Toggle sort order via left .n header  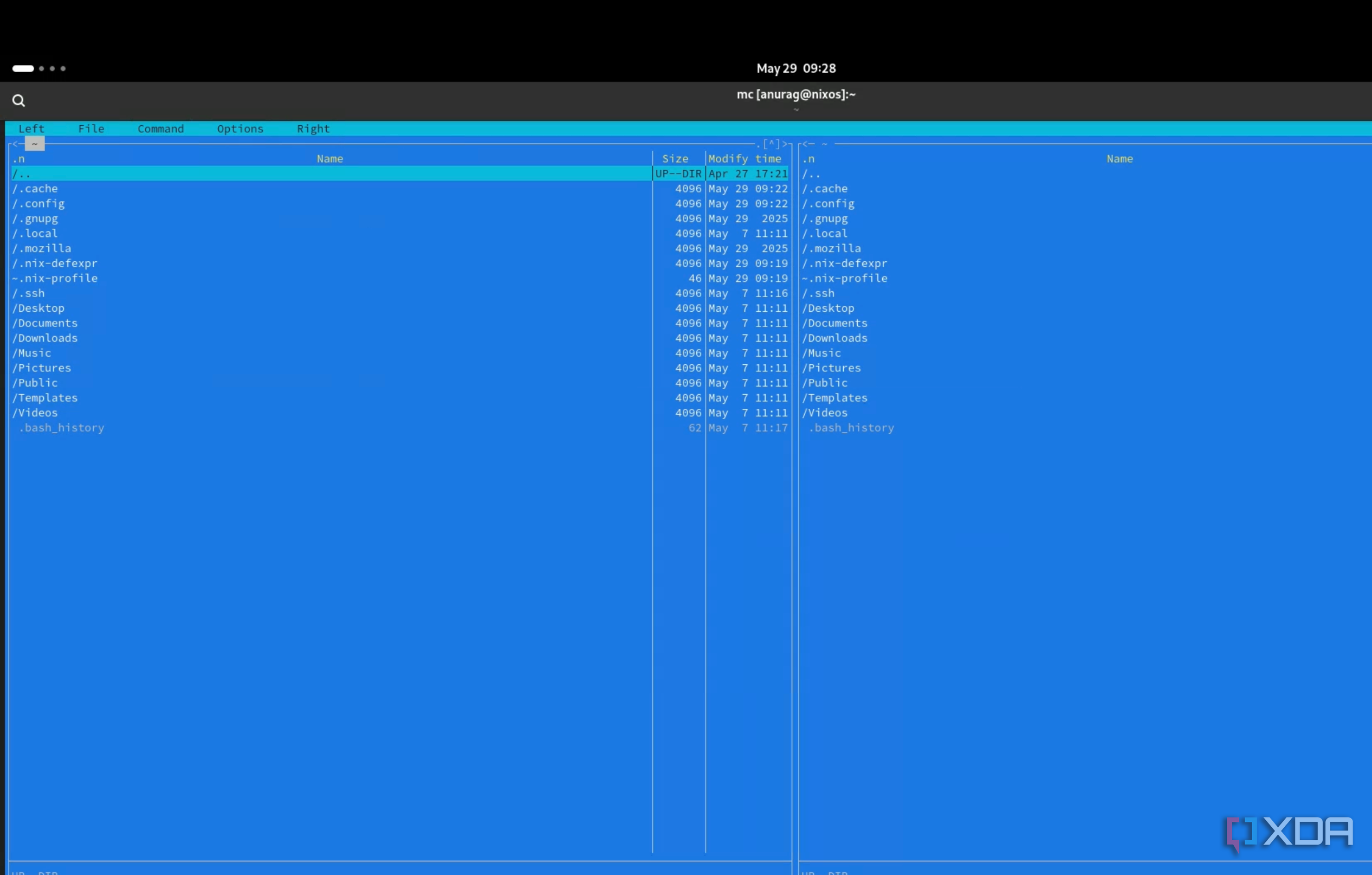(18, 159)
